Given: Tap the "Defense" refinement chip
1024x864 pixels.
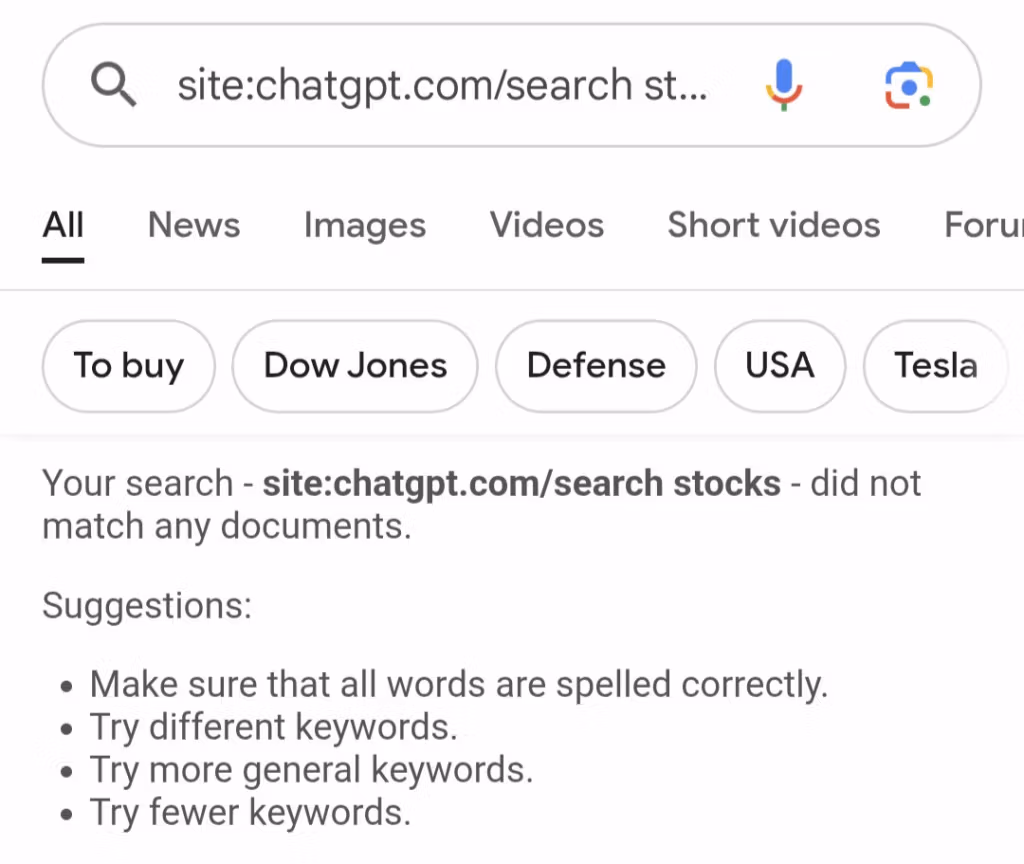Looking at the screenshot, I should pos(596,366).
